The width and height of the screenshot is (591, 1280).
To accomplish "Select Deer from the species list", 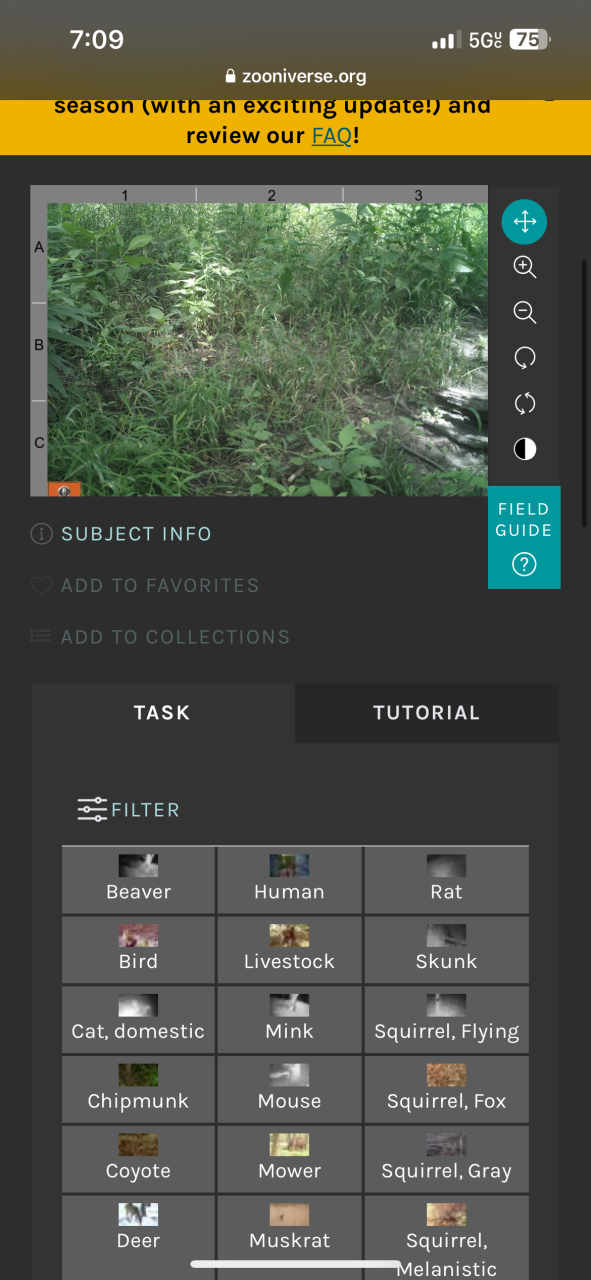I will coord(139,1229).
